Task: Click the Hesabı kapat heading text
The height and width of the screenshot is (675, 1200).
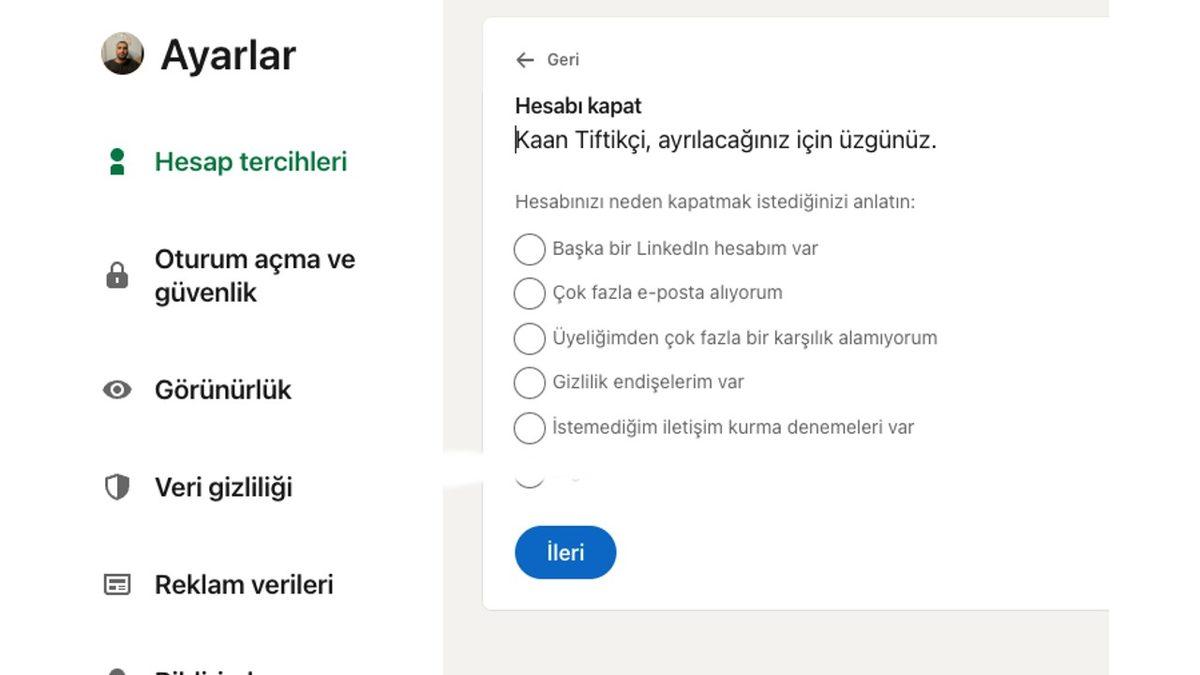Action: [577, 105]
